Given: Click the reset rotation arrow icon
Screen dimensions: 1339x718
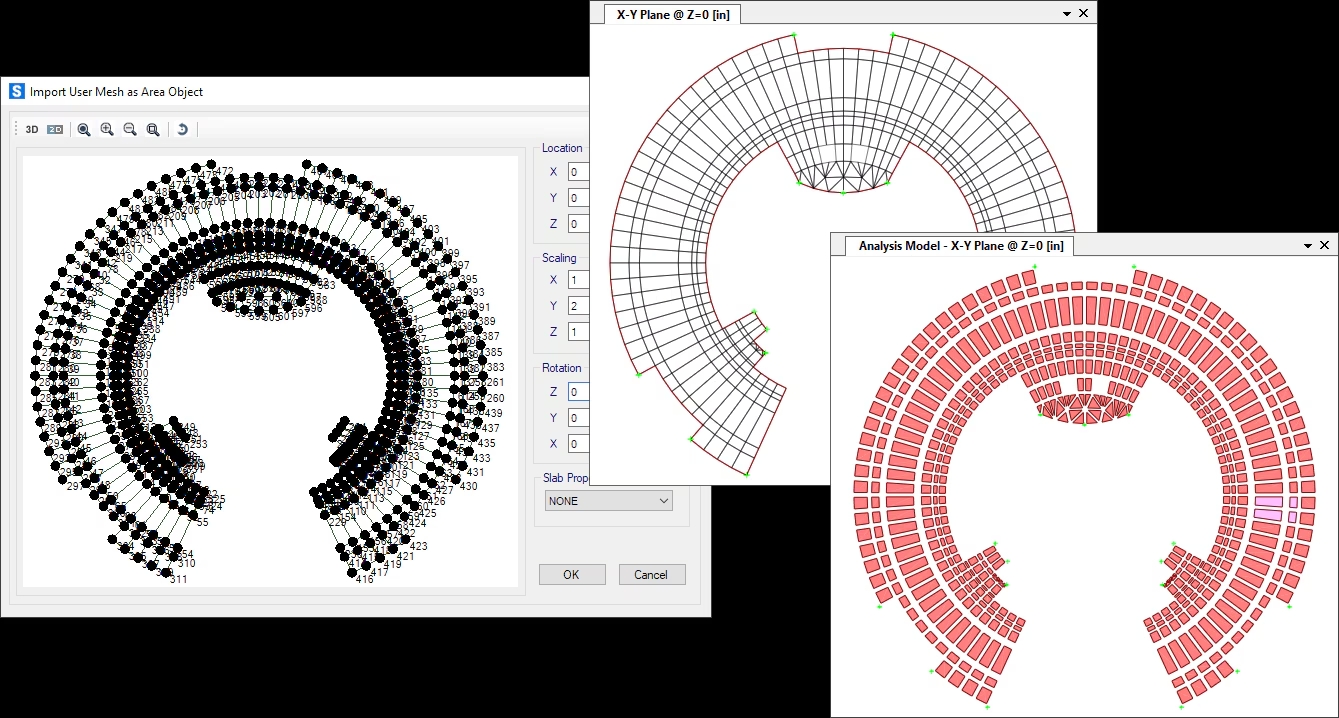Looking at the screenshot, I should pos(182,129).
